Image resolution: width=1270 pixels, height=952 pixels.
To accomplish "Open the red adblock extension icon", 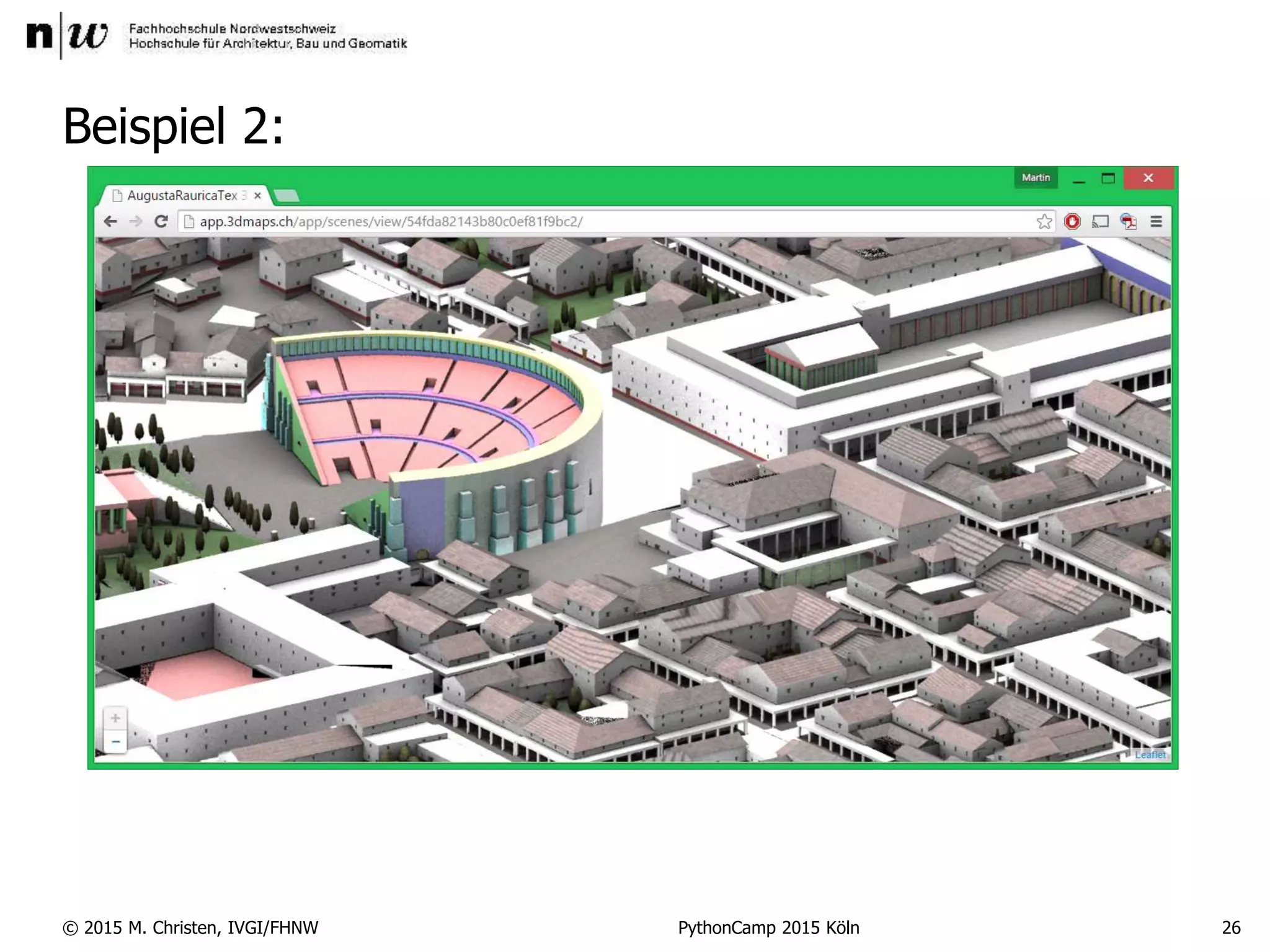I will 1072,222.
